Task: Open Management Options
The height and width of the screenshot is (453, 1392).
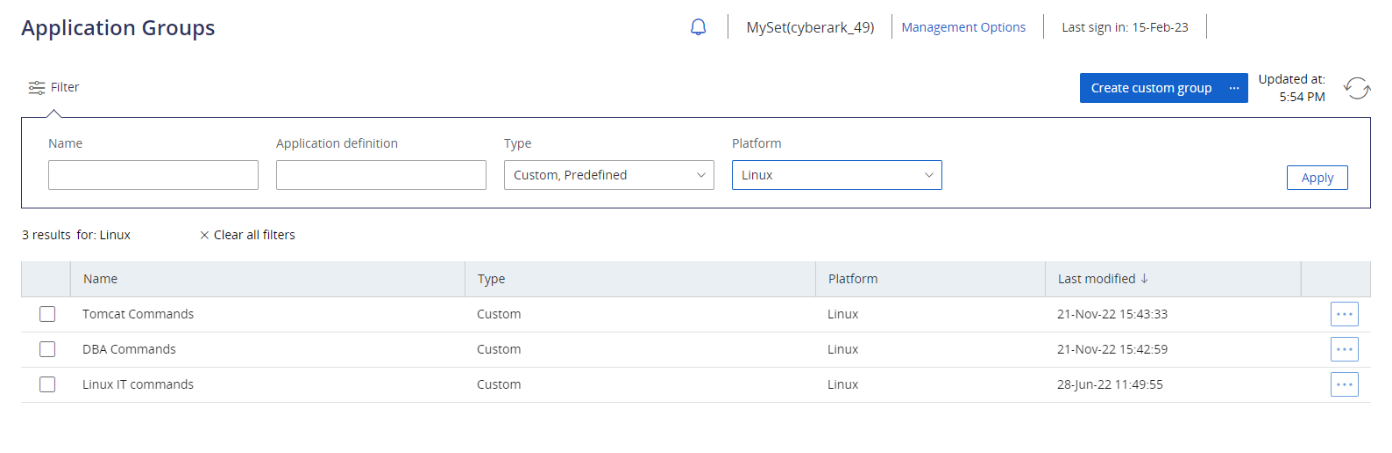Action: (963, 28)
